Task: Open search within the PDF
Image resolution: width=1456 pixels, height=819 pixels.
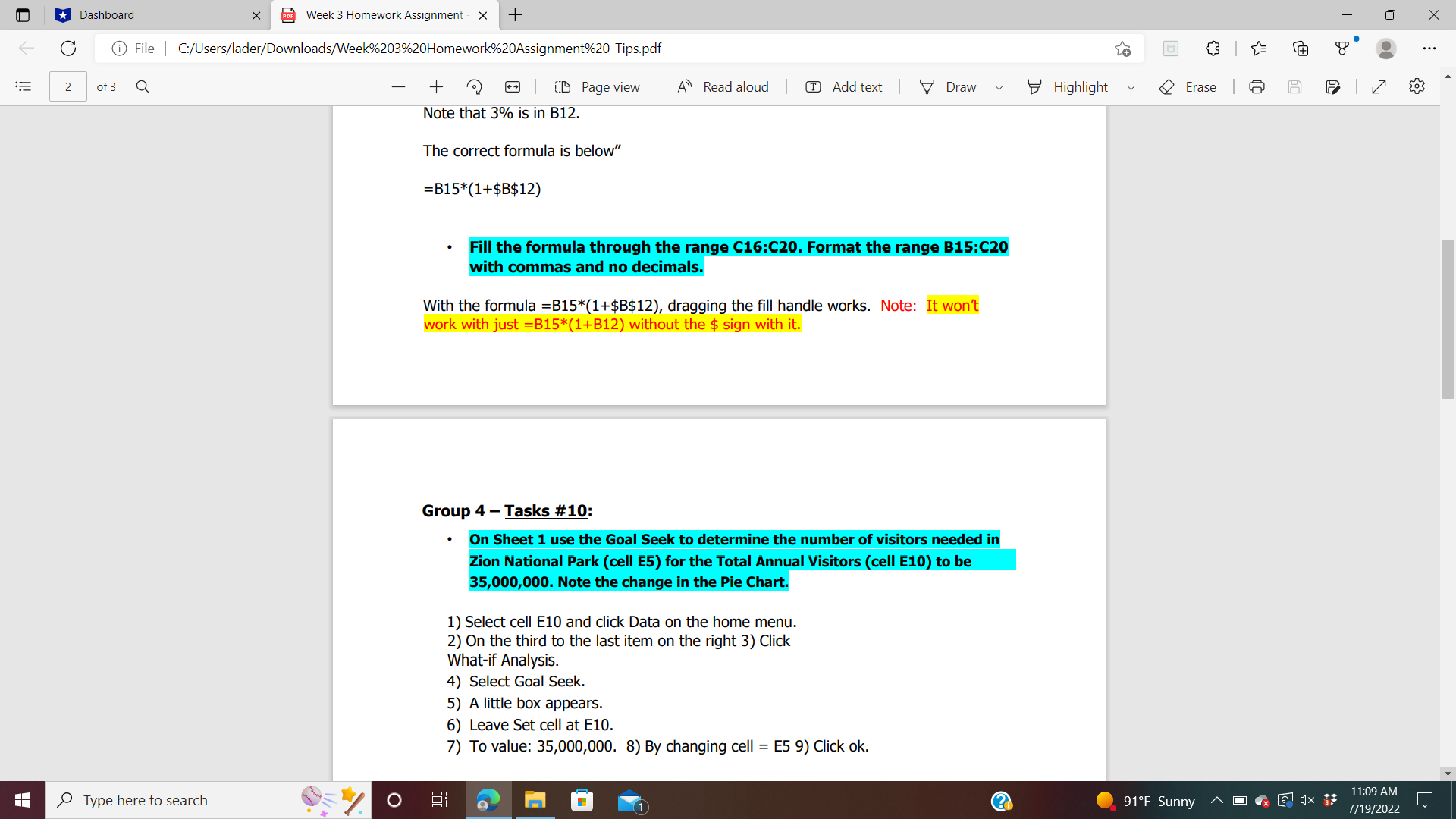Action: 143,86
